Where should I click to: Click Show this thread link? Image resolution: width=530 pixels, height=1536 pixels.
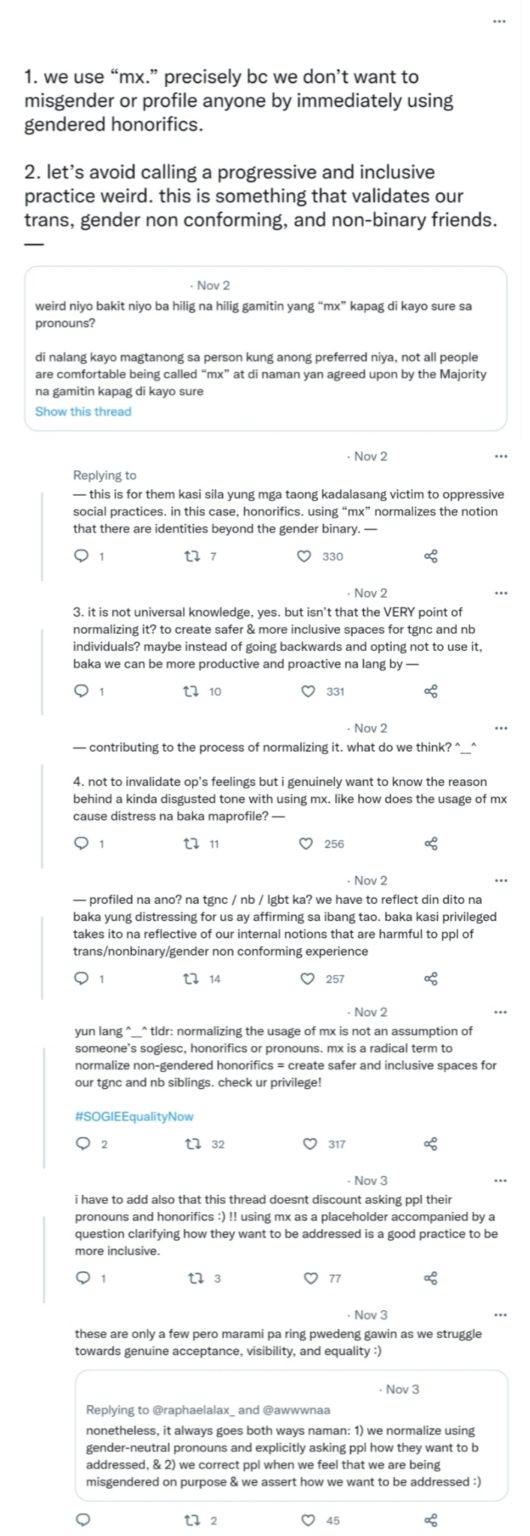tap(83, 411)
